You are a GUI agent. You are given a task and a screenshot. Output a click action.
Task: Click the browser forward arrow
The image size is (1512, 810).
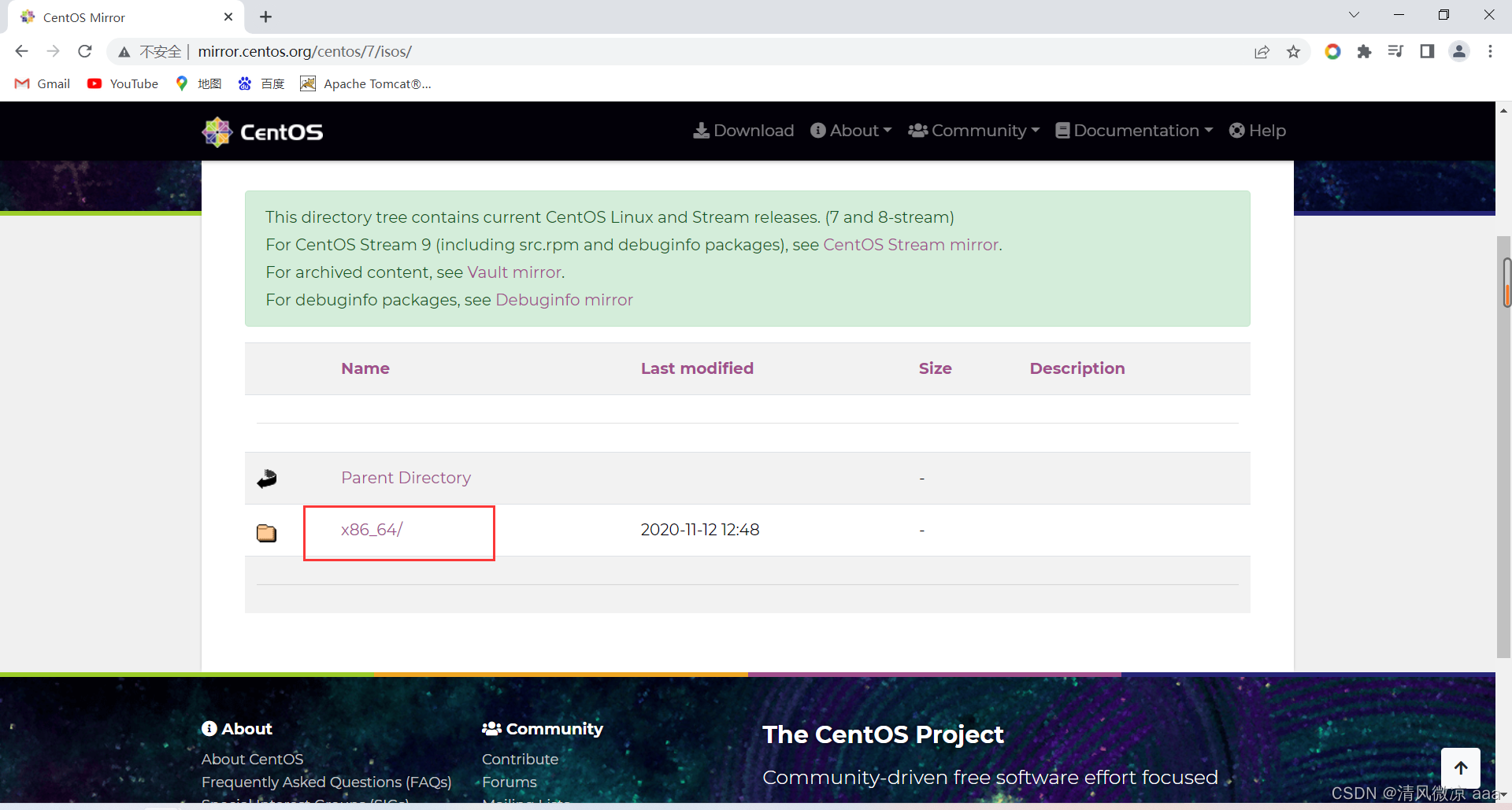pyautogui.click(x=53, y=51)
